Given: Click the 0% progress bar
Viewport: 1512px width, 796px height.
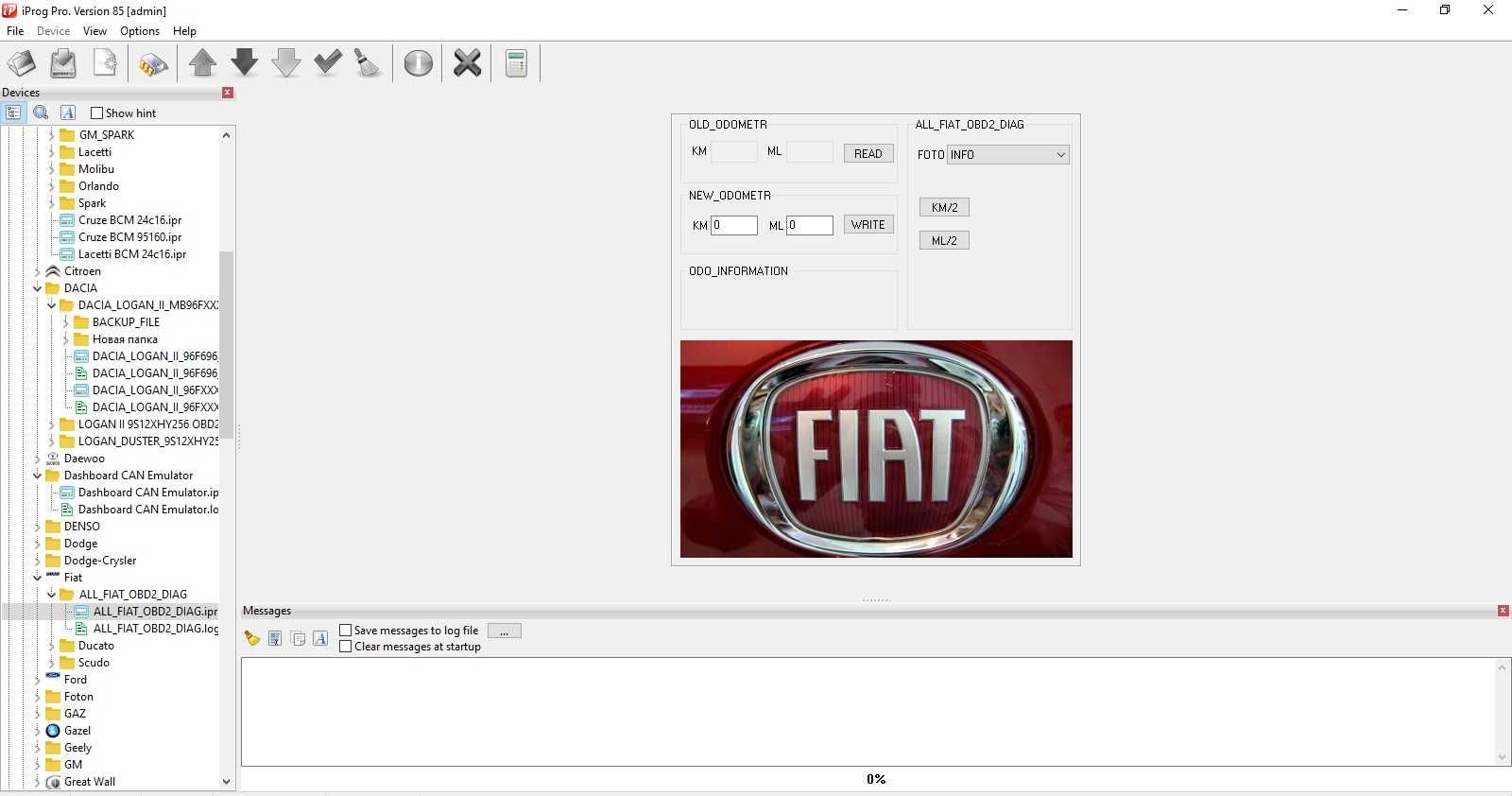Looking at the screenshot, I should [876, 779].
